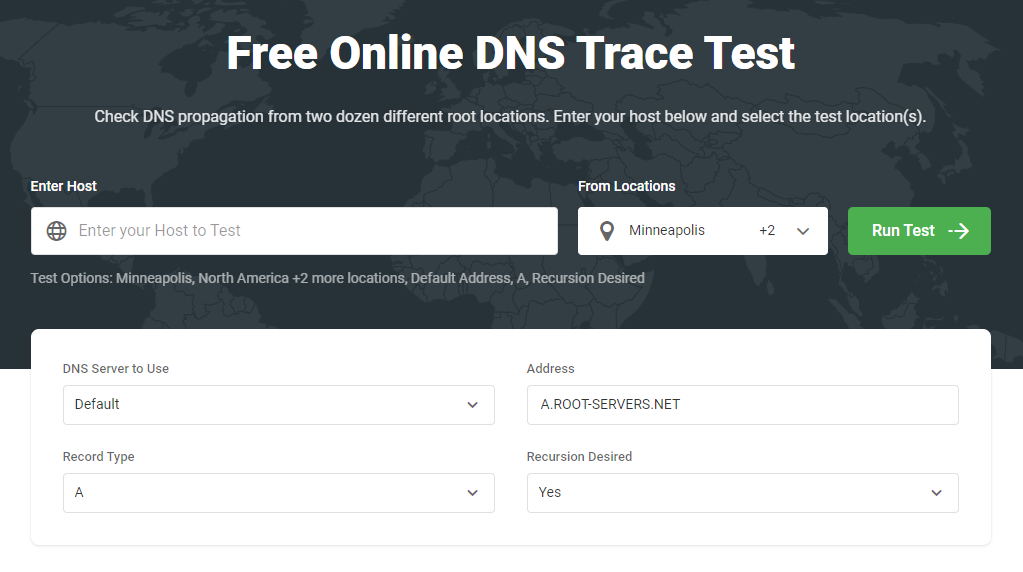1023x572 pixels.
Task: Click the Recursion Desired label
Action: pyautogui.click(x=579, y=457)
